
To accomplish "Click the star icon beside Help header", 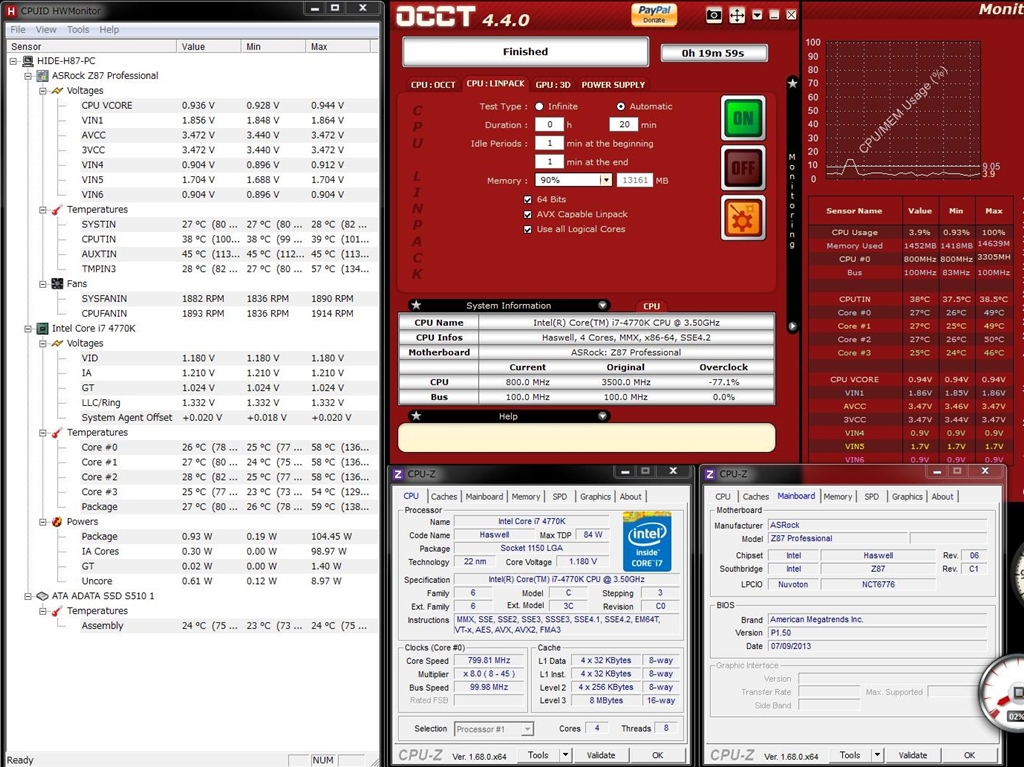I will pos(416,416).
